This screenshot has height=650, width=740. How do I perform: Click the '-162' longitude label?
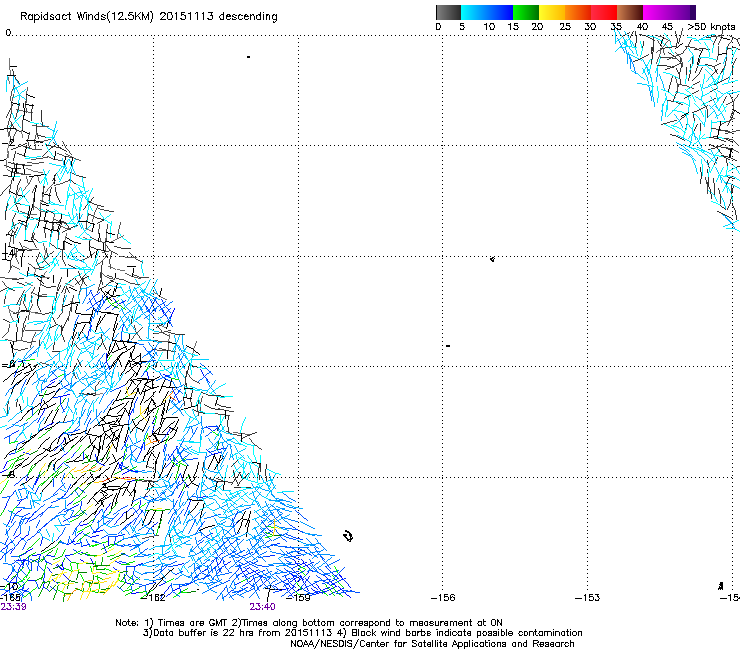coord(154,598)
